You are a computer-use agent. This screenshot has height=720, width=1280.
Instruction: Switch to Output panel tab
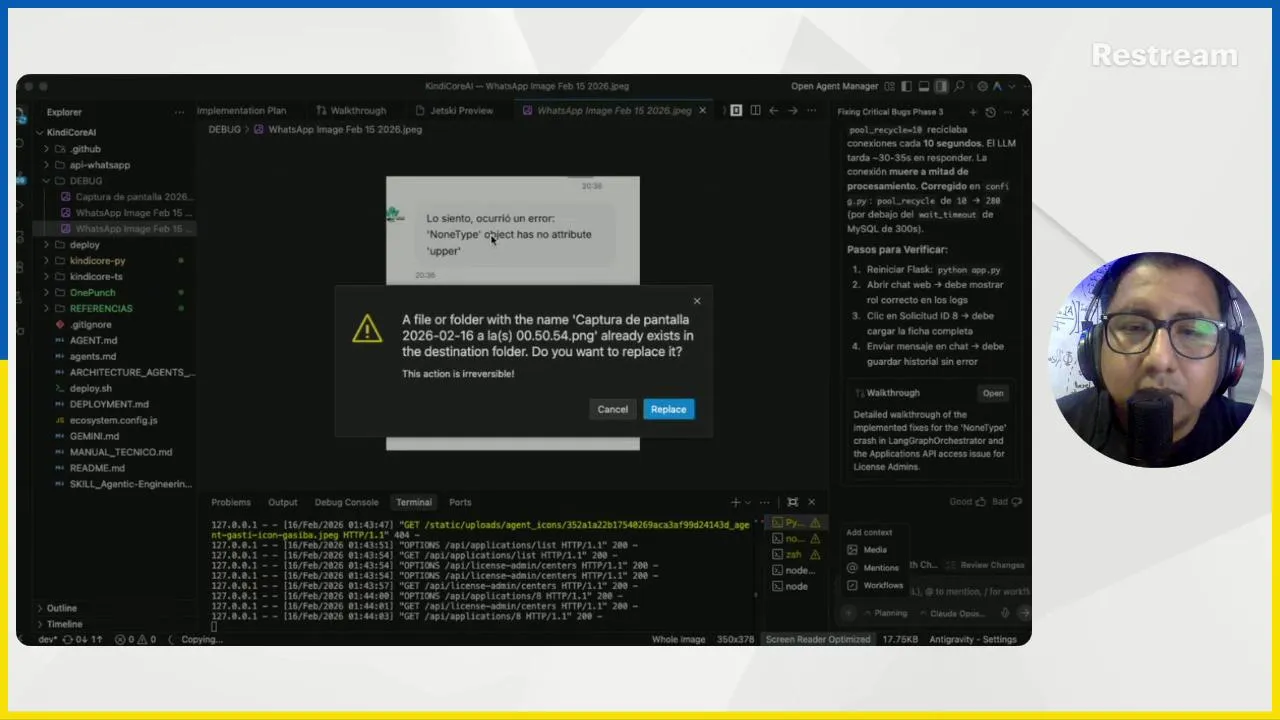282,503
